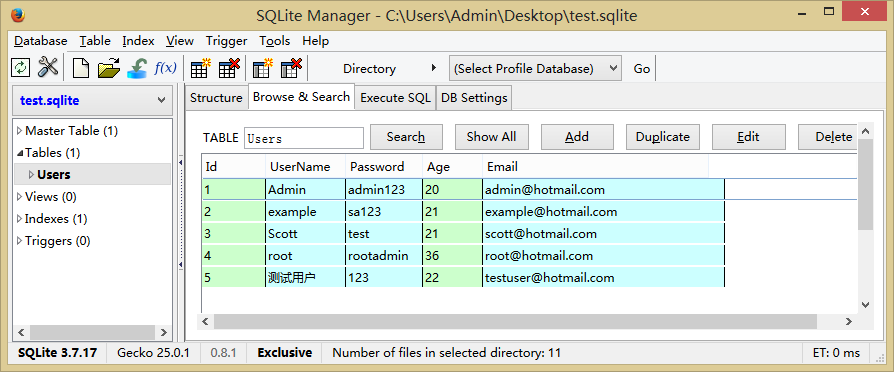894x372 pixels.
Task: Click the Age cell 36
Action: pyautogui.click(x=452, y=256)
